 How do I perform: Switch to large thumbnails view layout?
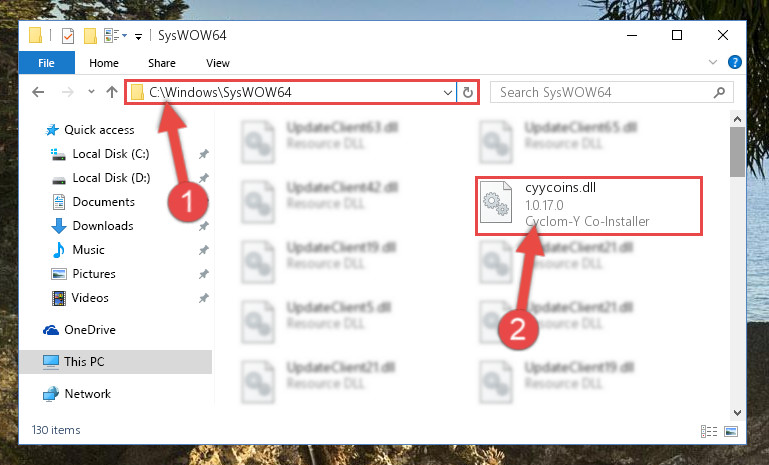731,431
